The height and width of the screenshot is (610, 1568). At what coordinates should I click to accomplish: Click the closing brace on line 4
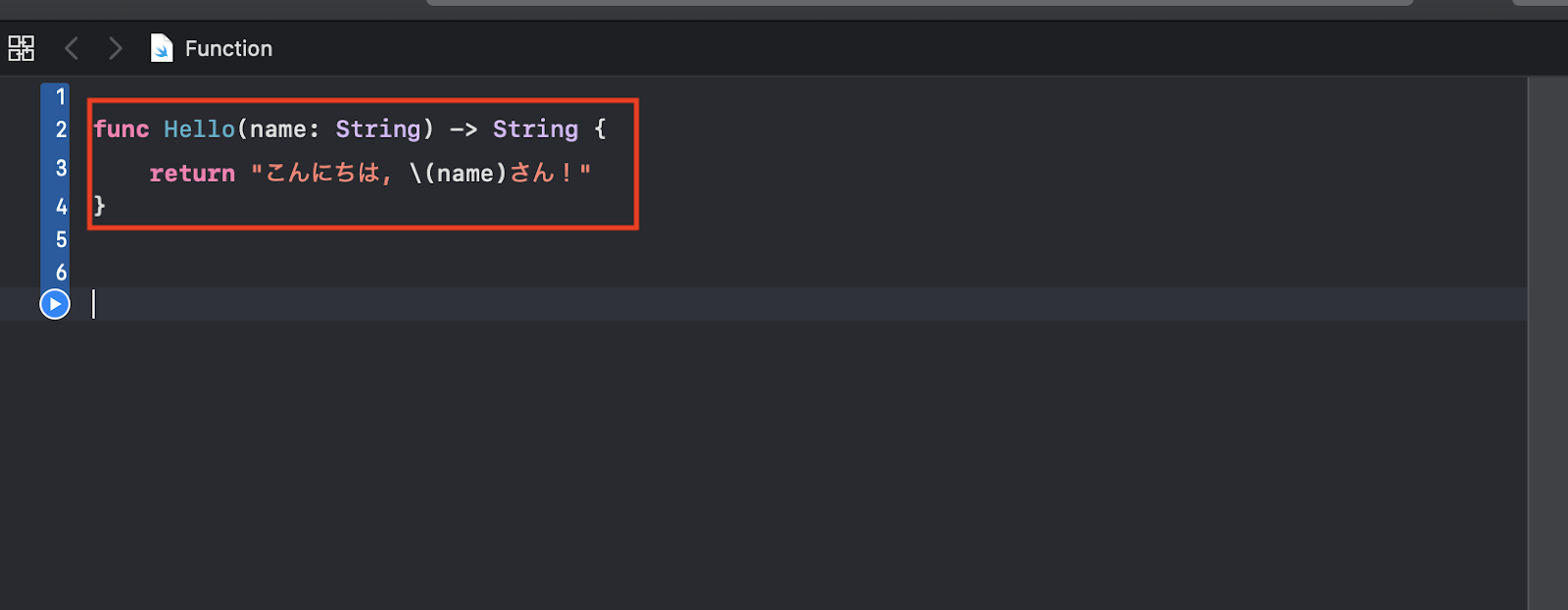[x=99, y=206]
